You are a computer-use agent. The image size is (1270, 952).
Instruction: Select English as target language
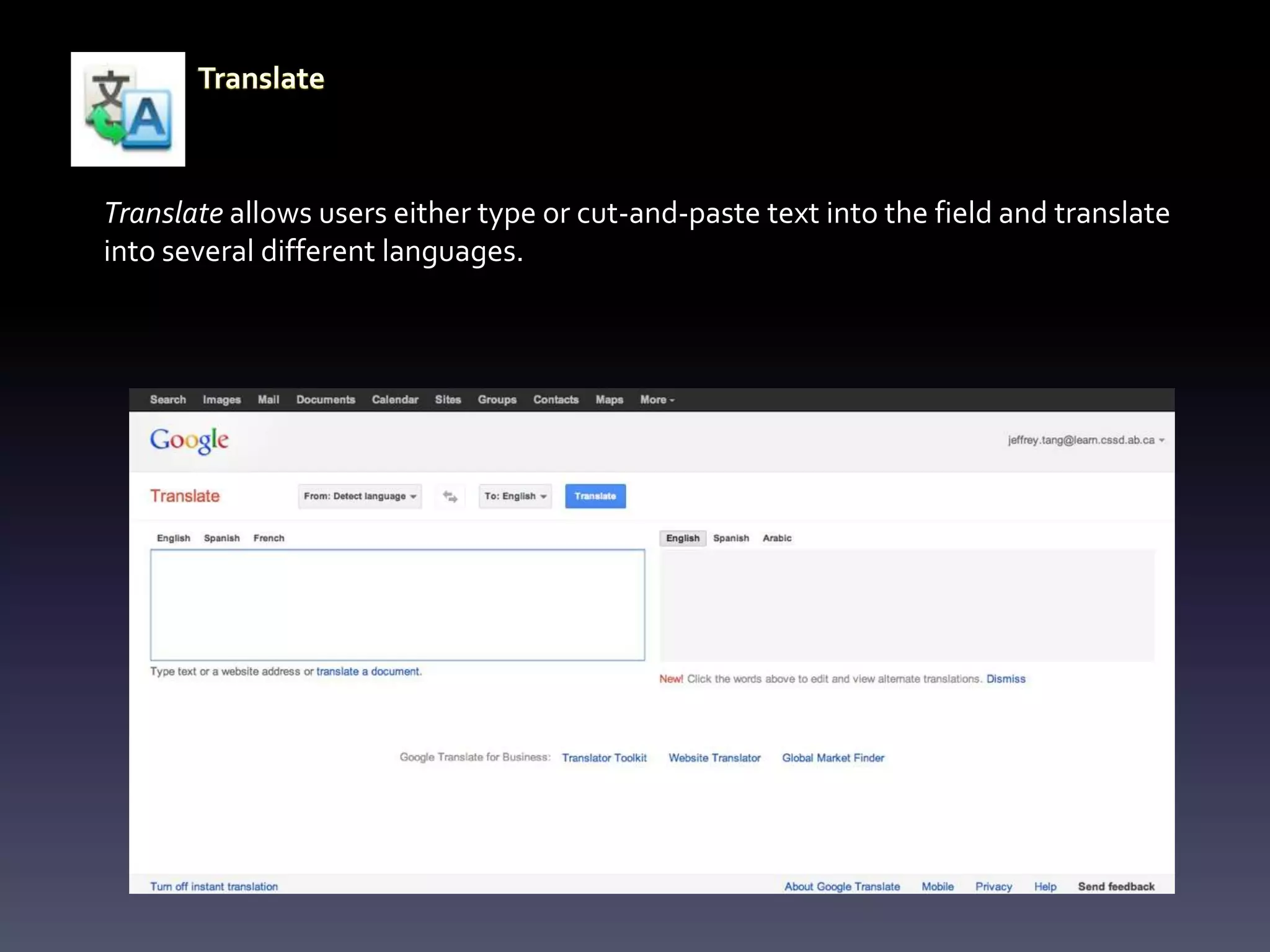point(683,538)
